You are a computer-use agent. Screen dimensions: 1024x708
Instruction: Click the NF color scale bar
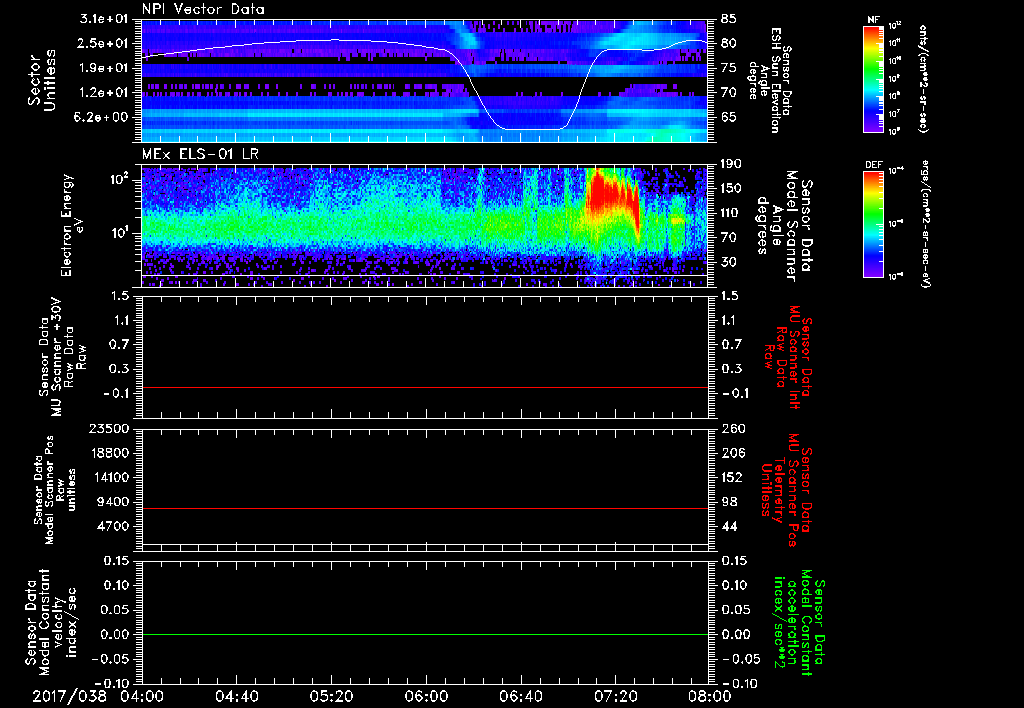click(871, 78)
